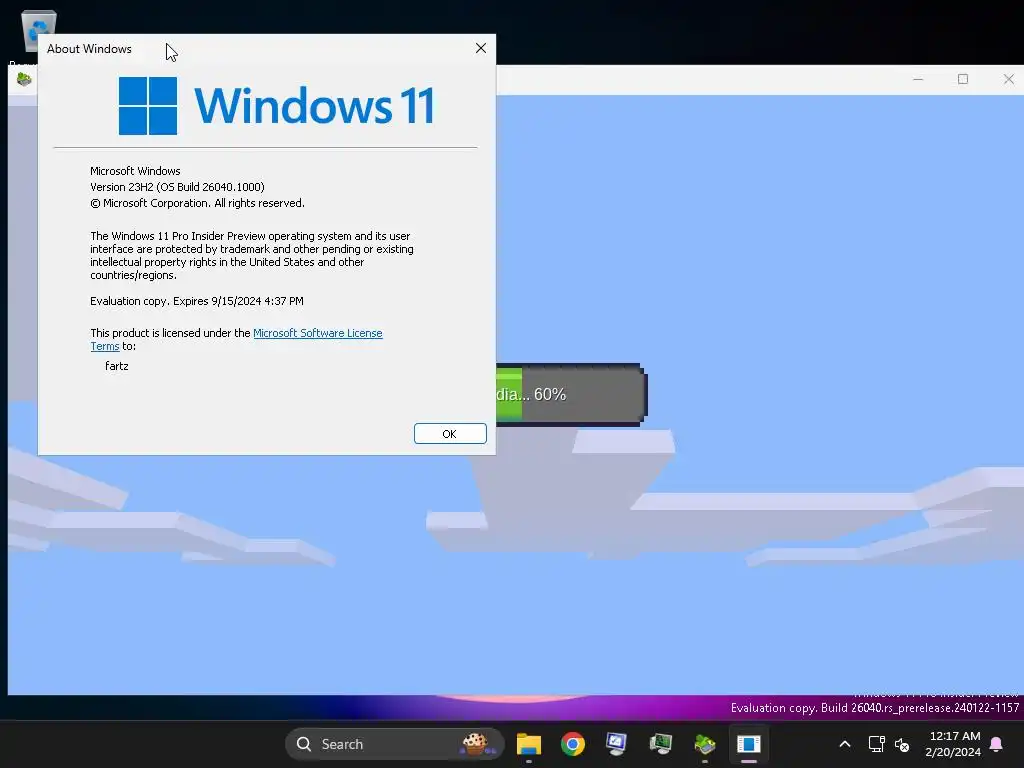Screen dimensions: 1024x768
Task: Click the muted volume tray icon
Action: point(902,744)
